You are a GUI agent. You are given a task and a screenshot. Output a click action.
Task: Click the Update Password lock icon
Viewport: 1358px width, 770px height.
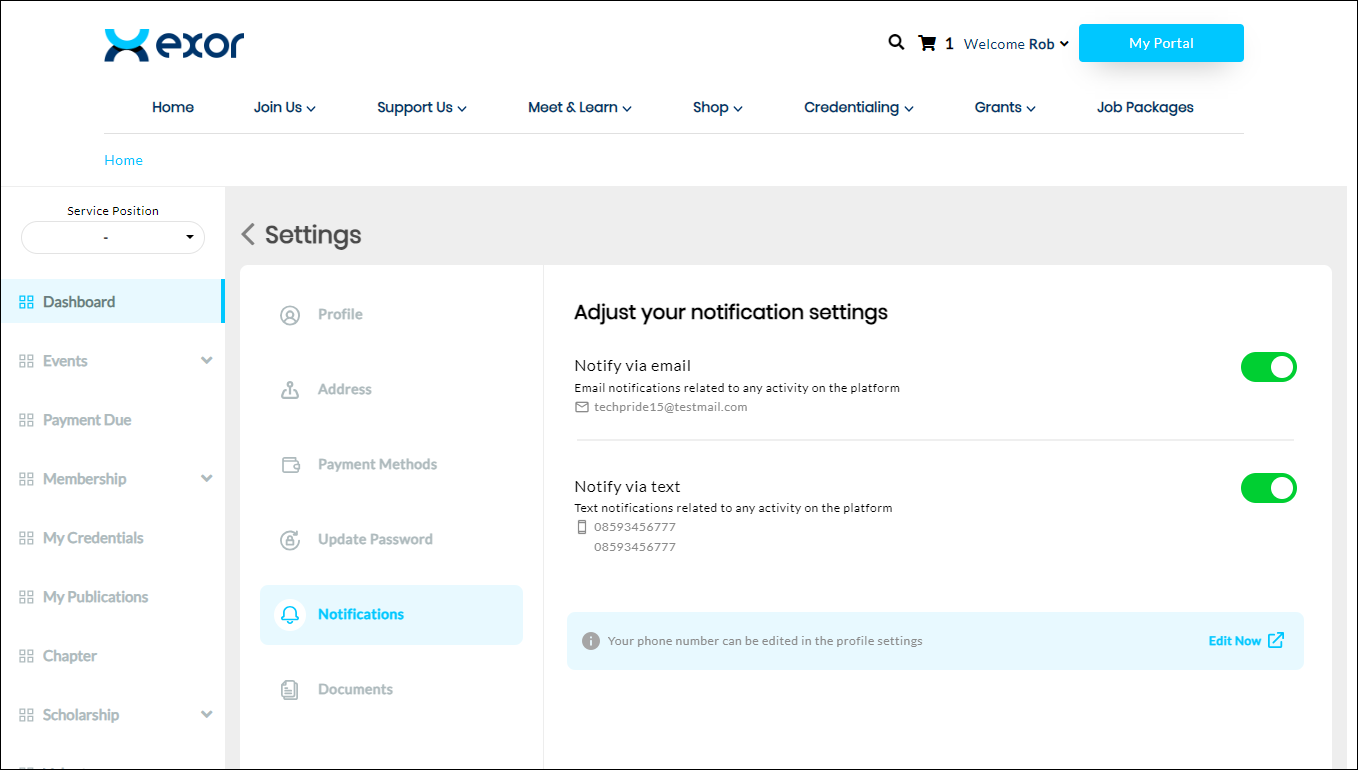tap(290, 540)
